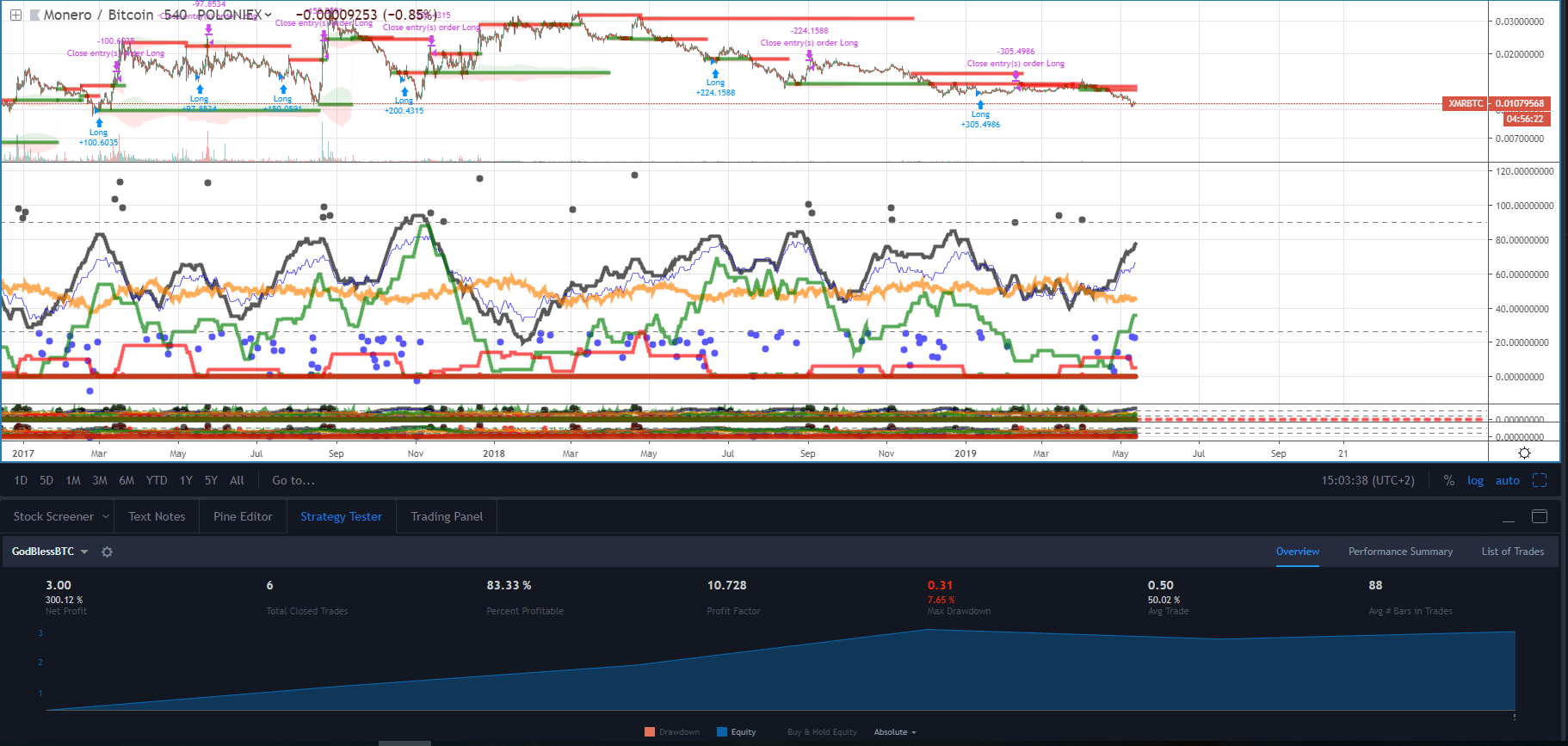Set chart range to YTD
1568x746 pixels.
pos(157,480)
